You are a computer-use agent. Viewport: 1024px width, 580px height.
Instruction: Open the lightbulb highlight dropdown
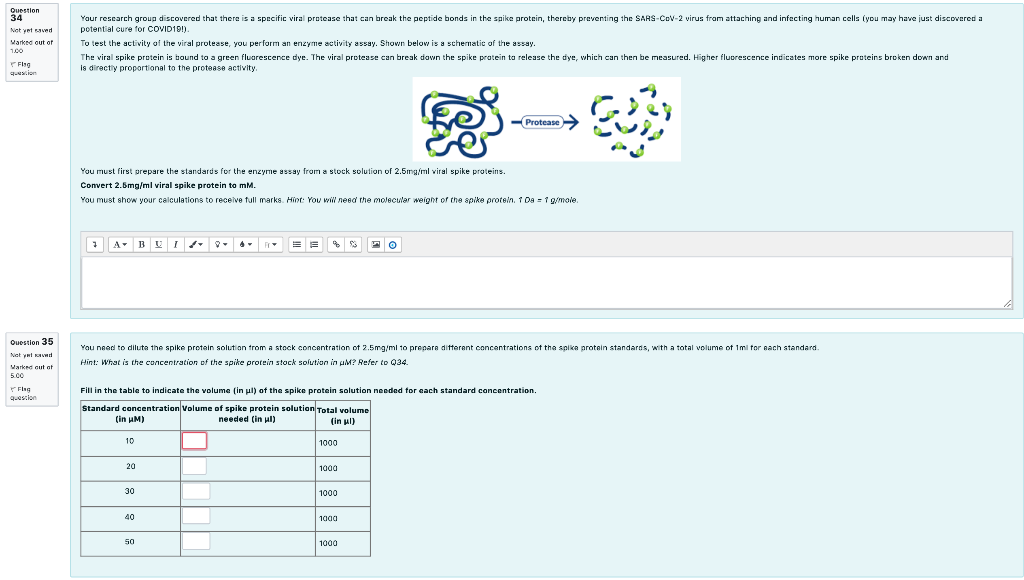coord(221,244)
